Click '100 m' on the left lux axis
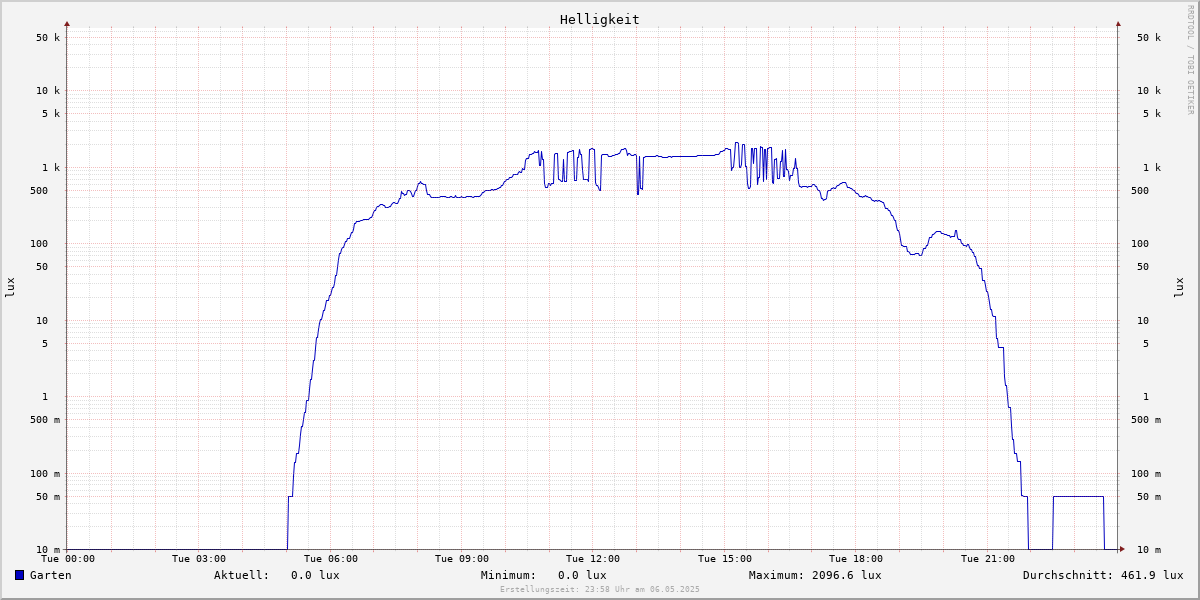This screenshot has height=600, width=1200. tap(45, 474)
